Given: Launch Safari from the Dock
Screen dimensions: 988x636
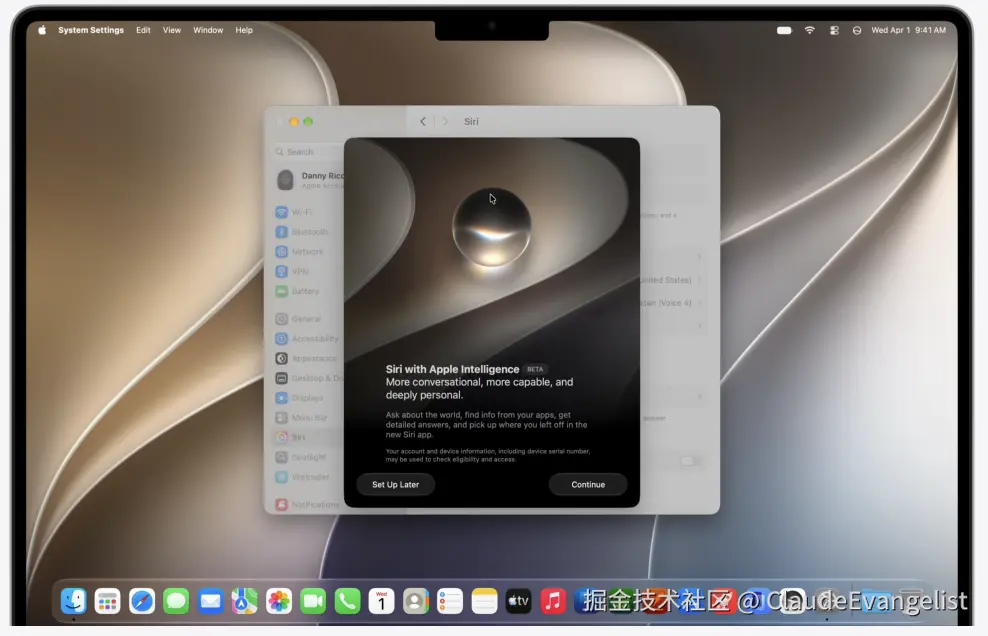Looking at the screenshot, I should click(142, 601).
